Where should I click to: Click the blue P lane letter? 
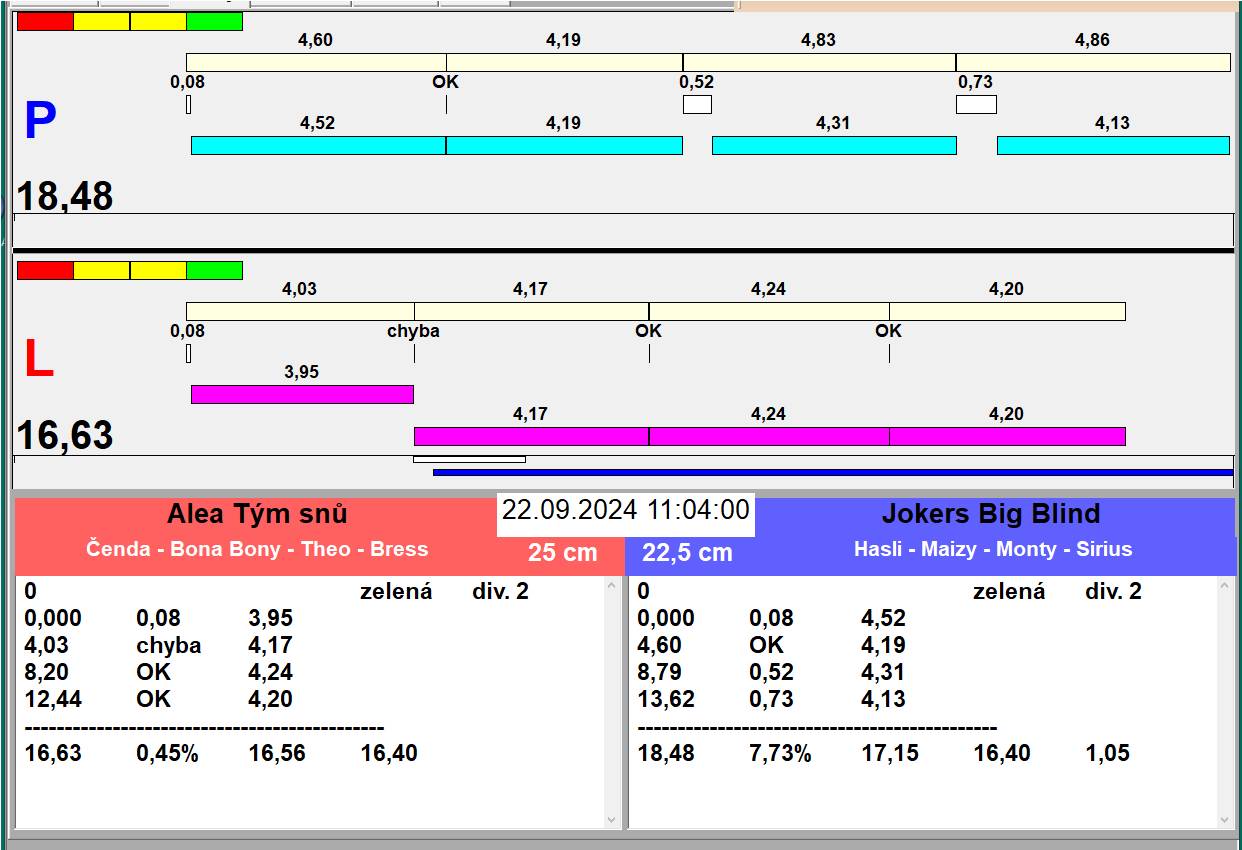click(40, 122)
